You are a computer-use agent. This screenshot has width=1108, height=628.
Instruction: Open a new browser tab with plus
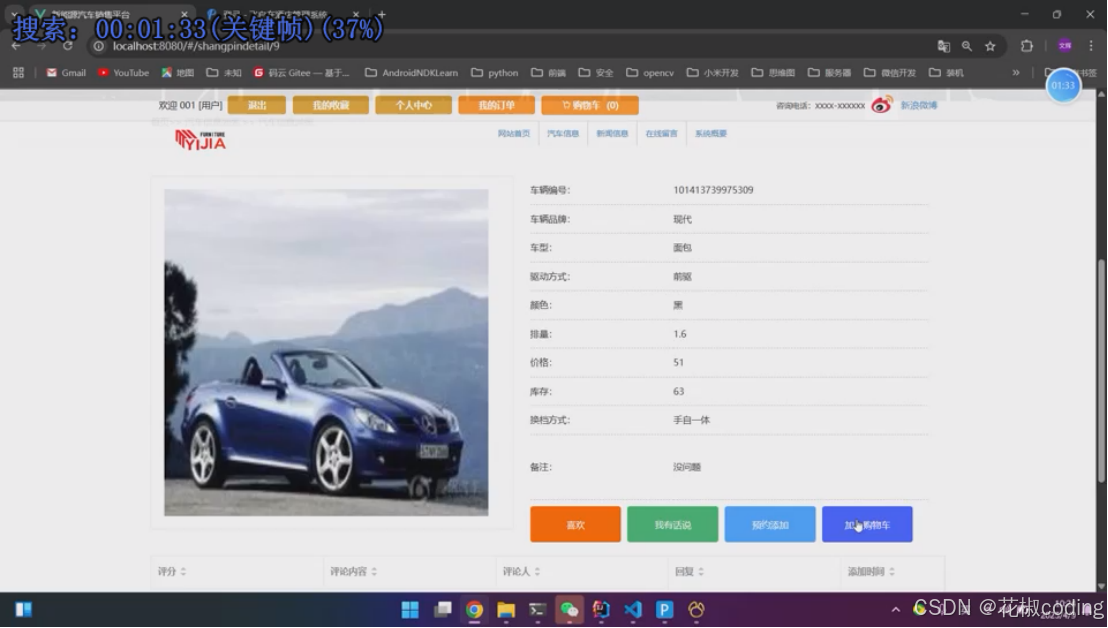tap(382, 14)
